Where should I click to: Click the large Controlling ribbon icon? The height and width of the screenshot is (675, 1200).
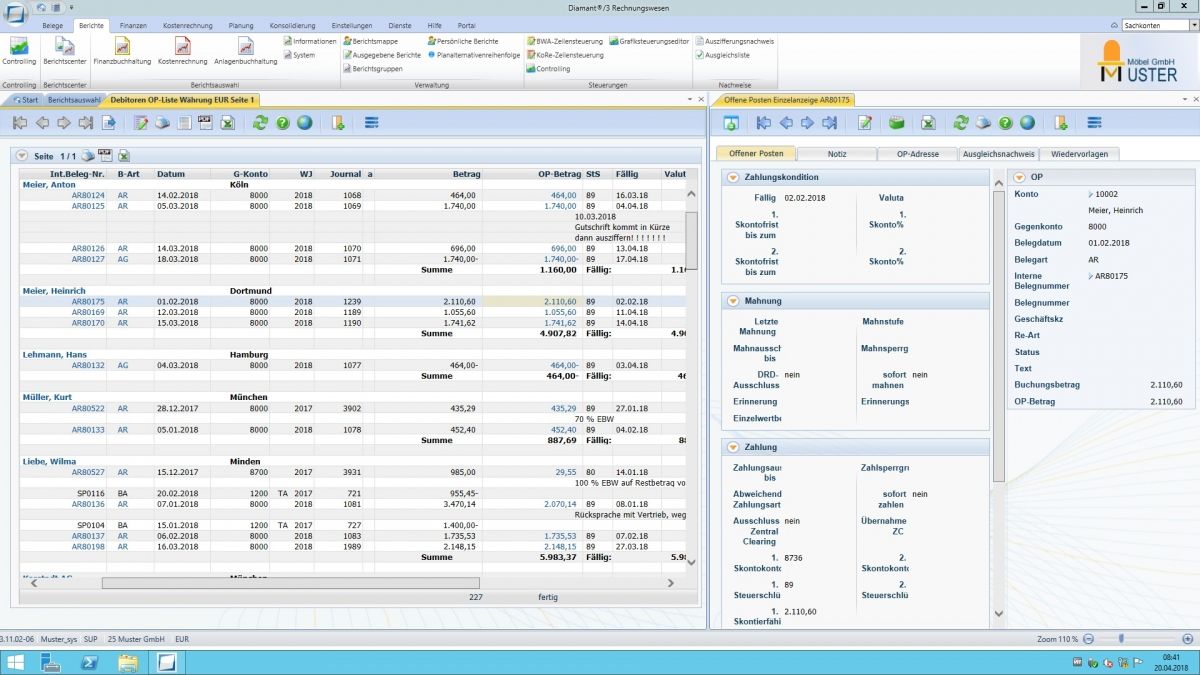[x=19, y=51]
